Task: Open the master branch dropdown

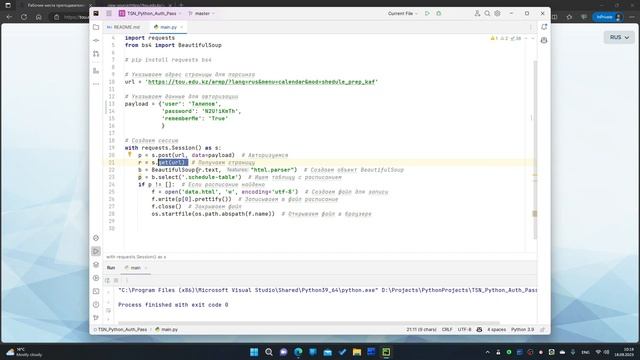Action: click(x=202, y=13)
